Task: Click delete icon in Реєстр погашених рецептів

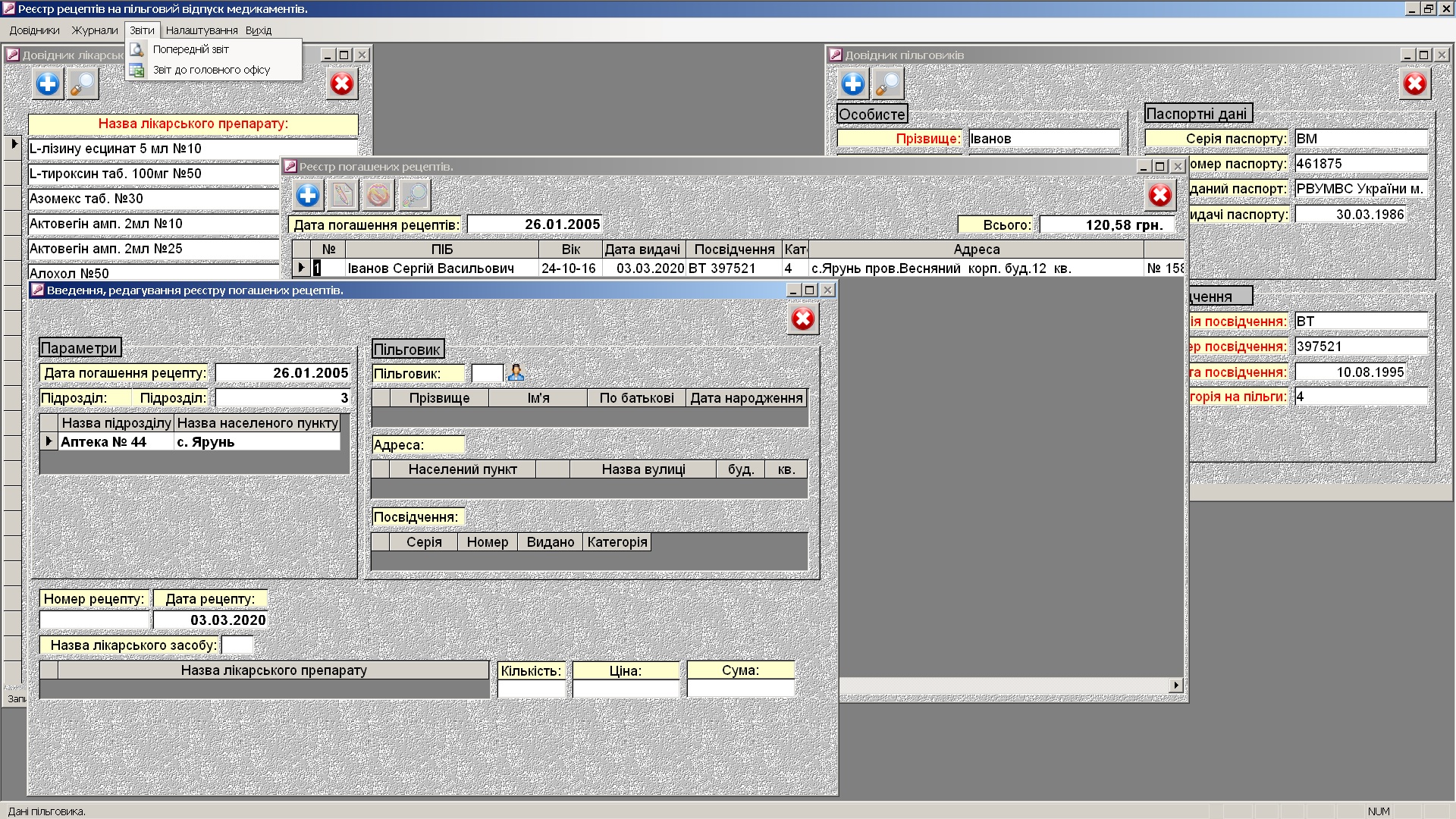Action: coord(378,196)
